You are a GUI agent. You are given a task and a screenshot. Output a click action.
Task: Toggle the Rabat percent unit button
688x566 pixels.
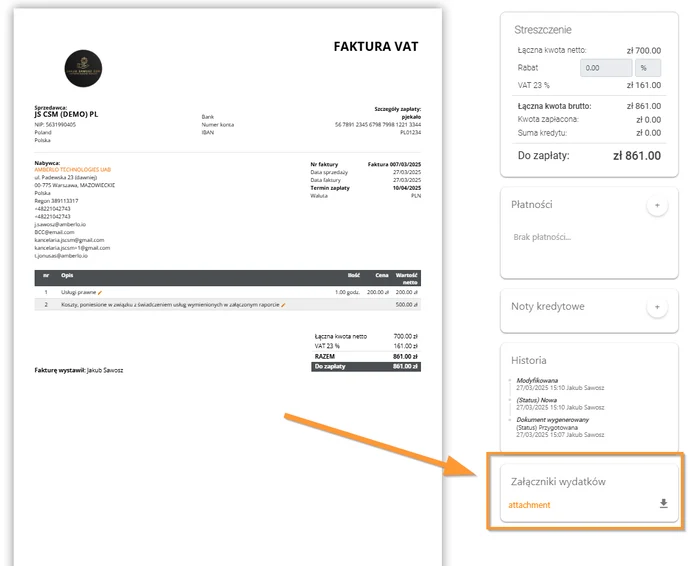(648, 68)
